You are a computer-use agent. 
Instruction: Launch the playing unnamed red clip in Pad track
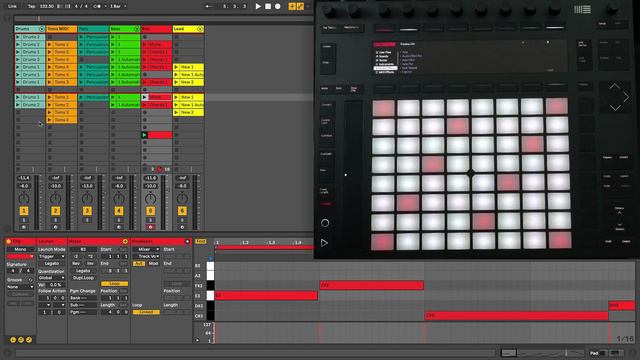coord(144,135)
